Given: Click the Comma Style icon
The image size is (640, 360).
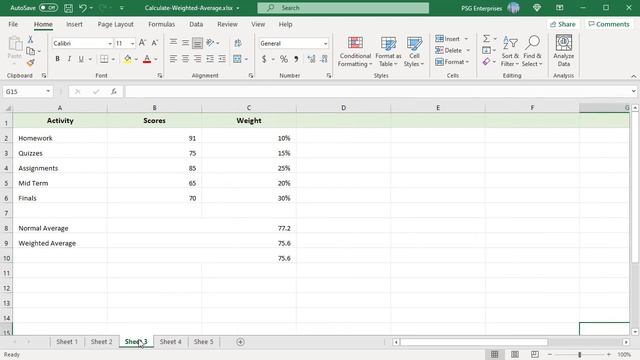Looking at the screenshot, I should click(296, 59).
